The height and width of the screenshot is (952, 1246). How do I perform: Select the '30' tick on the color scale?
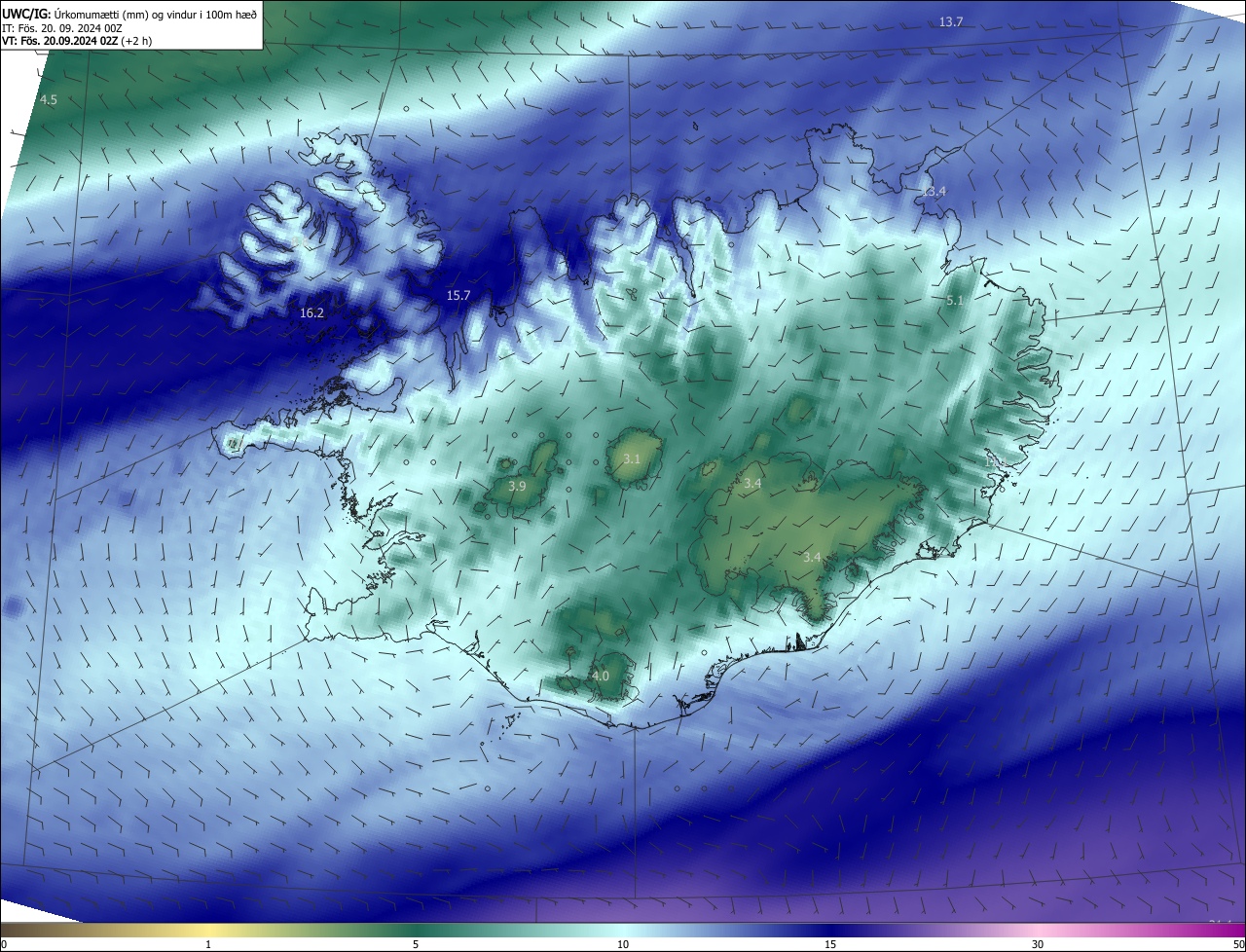click(x=1038, y=944)
